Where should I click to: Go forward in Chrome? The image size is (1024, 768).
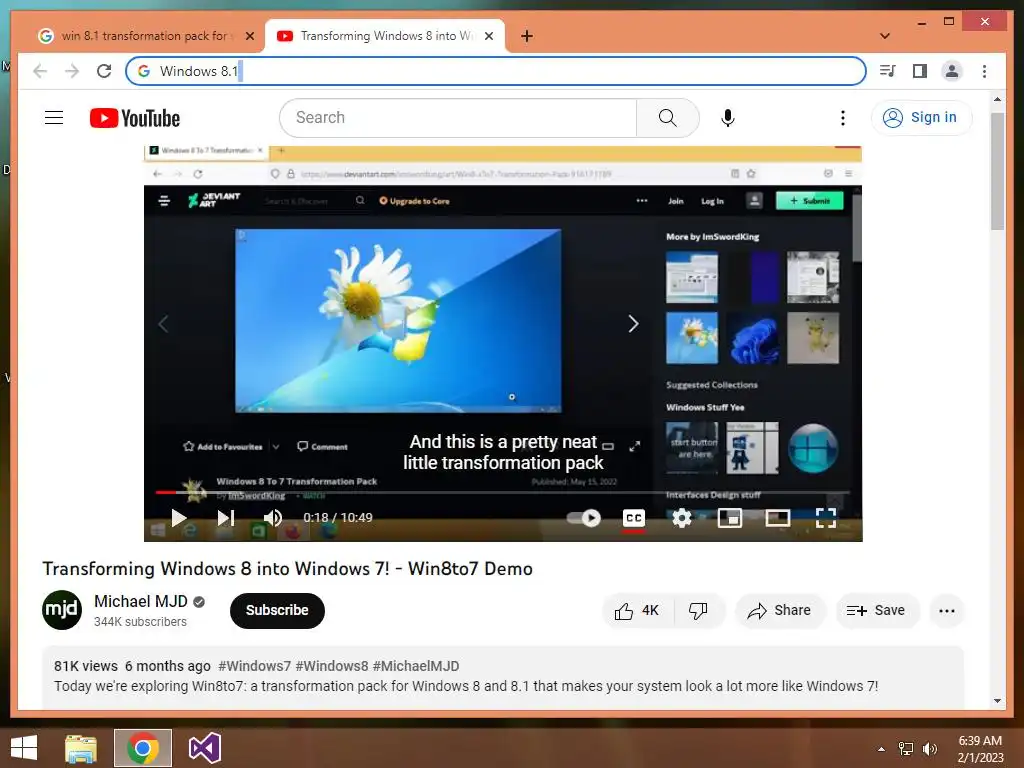pos(72,71)
